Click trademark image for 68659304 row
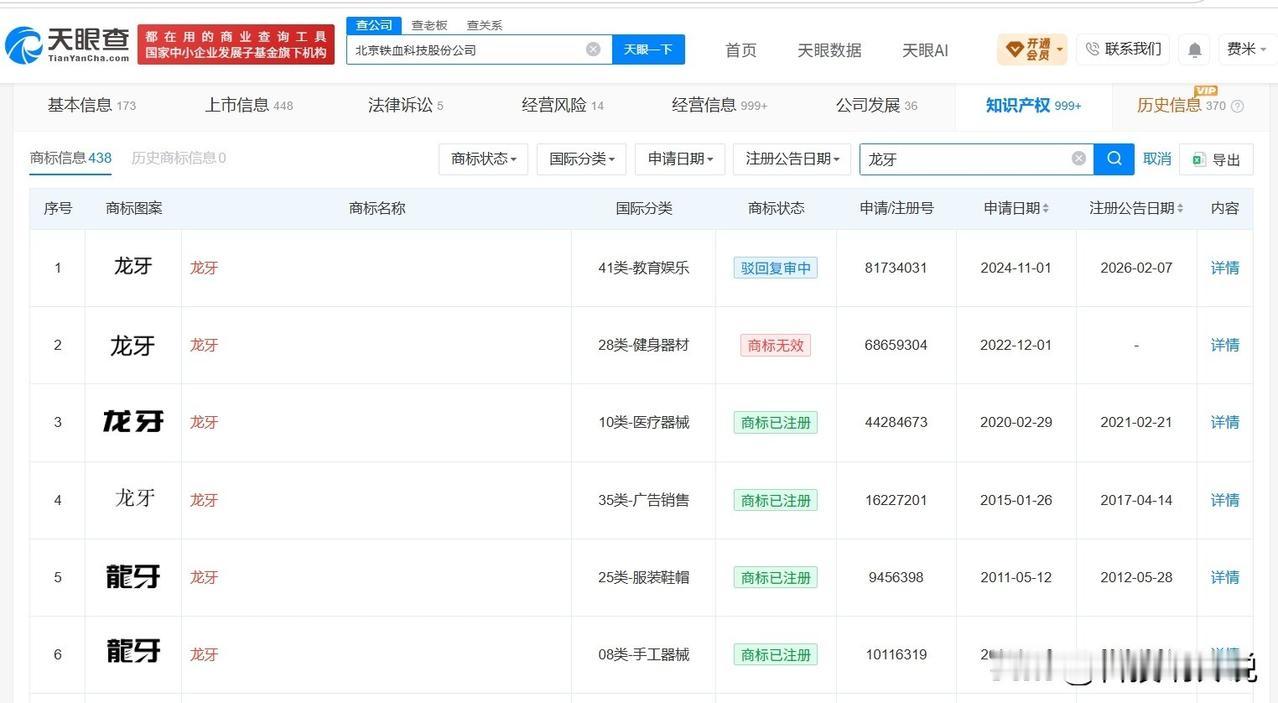Image resolution: width=1278 pixels, height=703 pixels. pyautogui.click(x=133, y=345)
